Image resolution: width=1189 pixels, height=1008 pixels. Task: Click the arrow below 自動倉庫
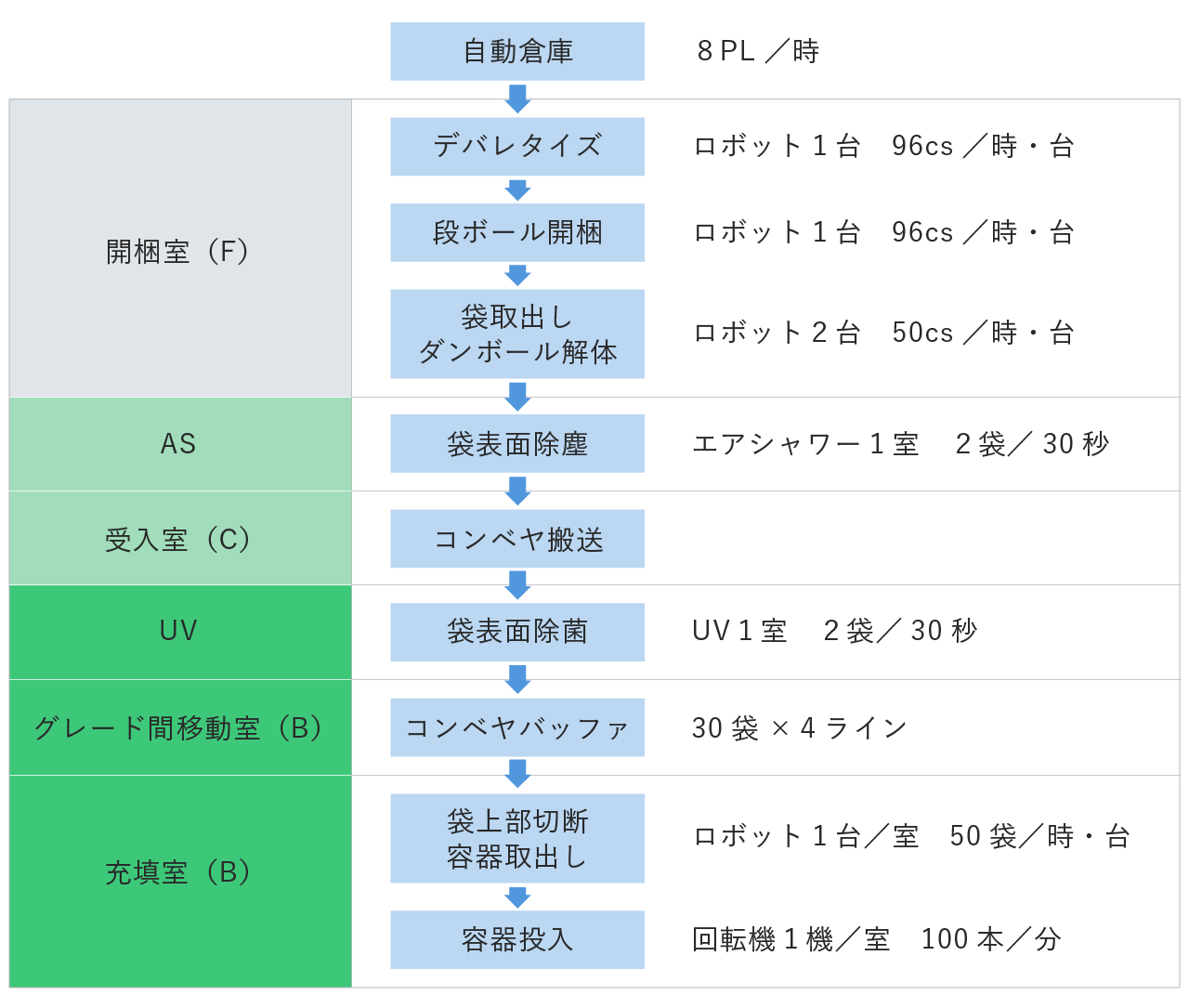coord(517,98)
